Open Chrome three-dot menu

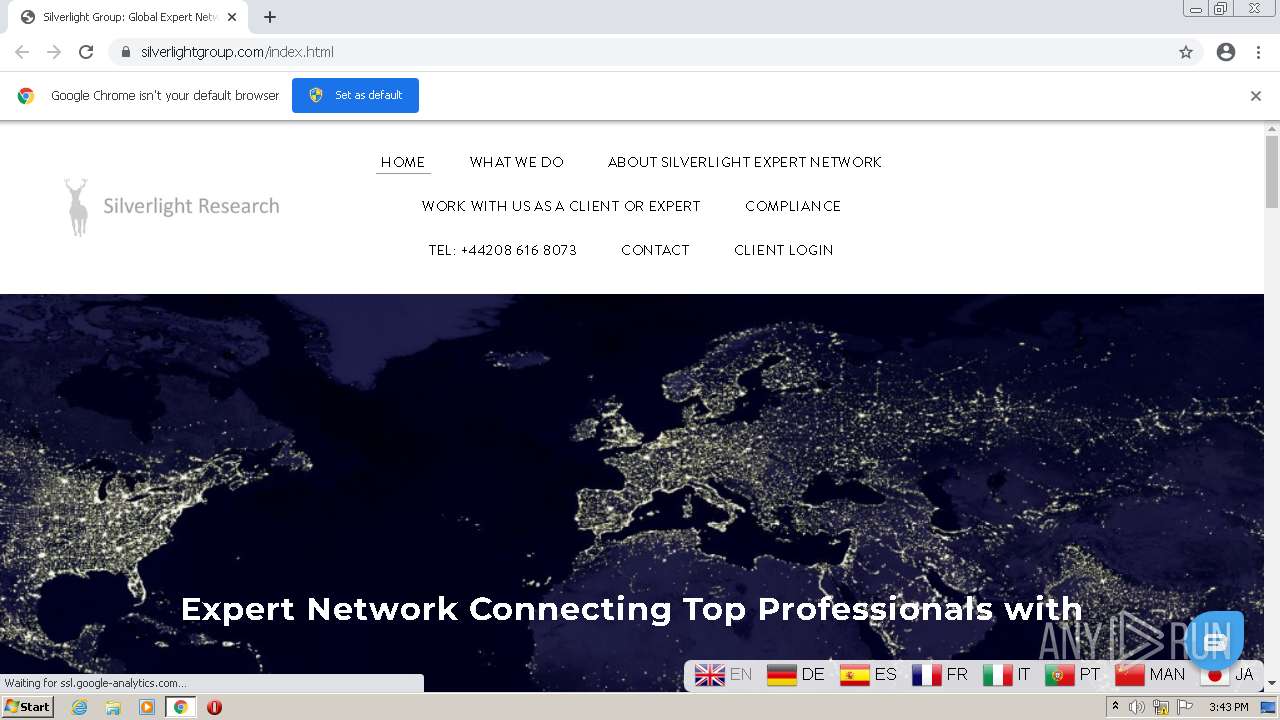coord(1258,52)
